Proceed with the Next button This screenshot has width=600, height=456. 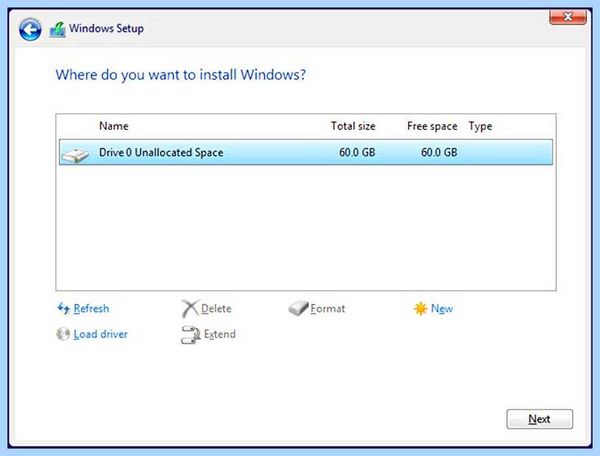540,419
